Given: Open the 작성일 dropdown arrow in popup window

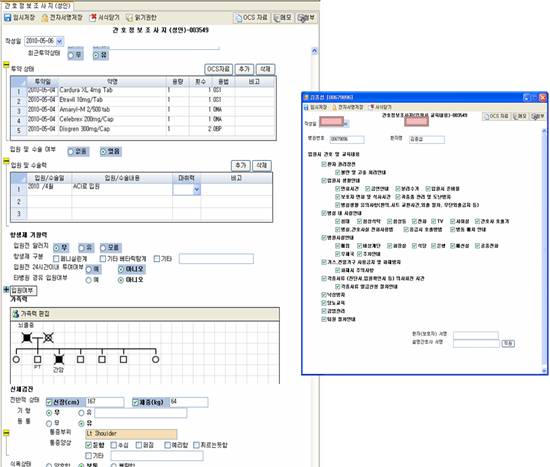Looking at the screenshot, I should coord(346,124).
